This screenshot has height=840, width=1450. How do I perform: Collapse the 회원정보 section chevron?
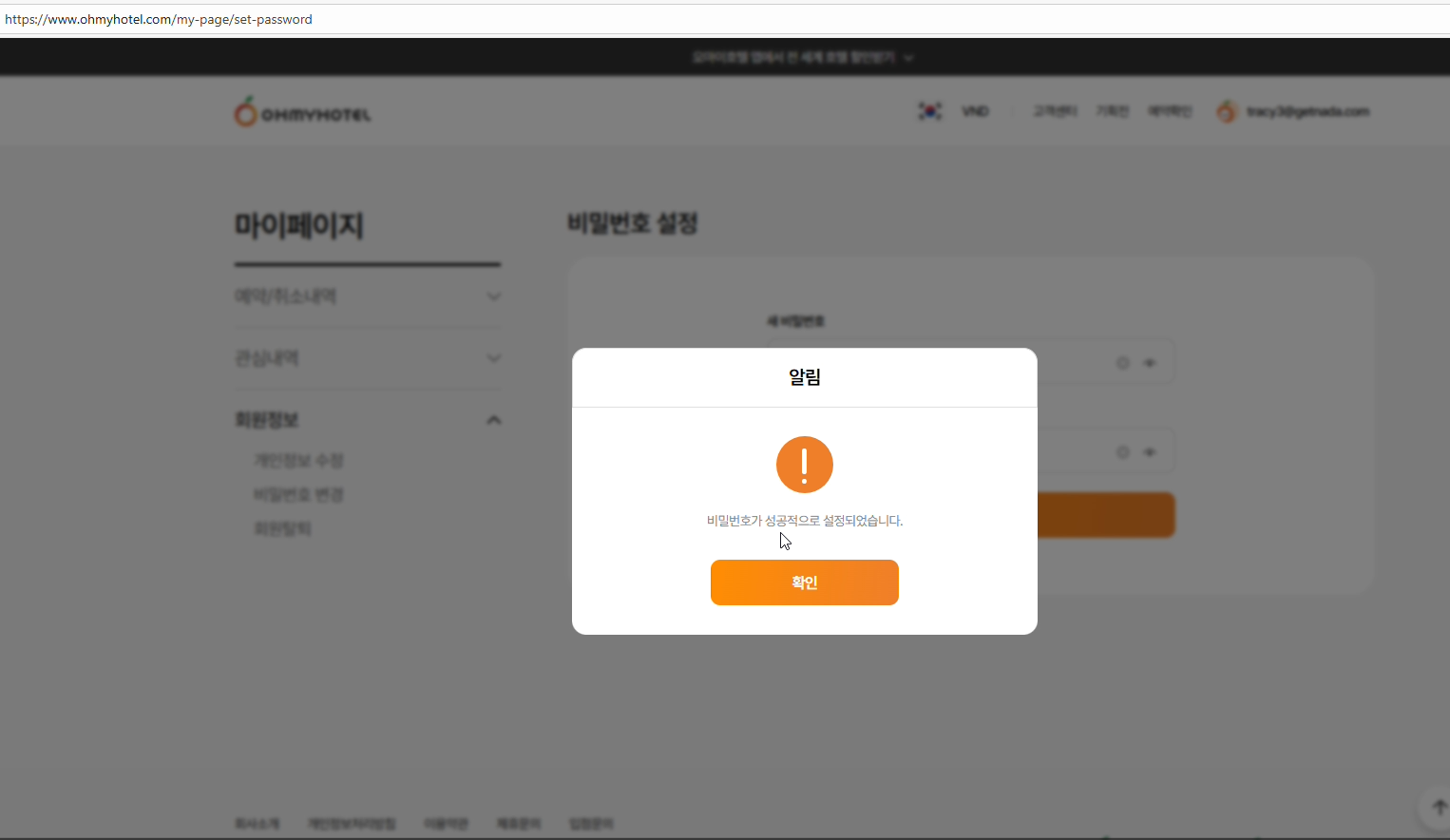pyautogui.click(x=494, y=420)
